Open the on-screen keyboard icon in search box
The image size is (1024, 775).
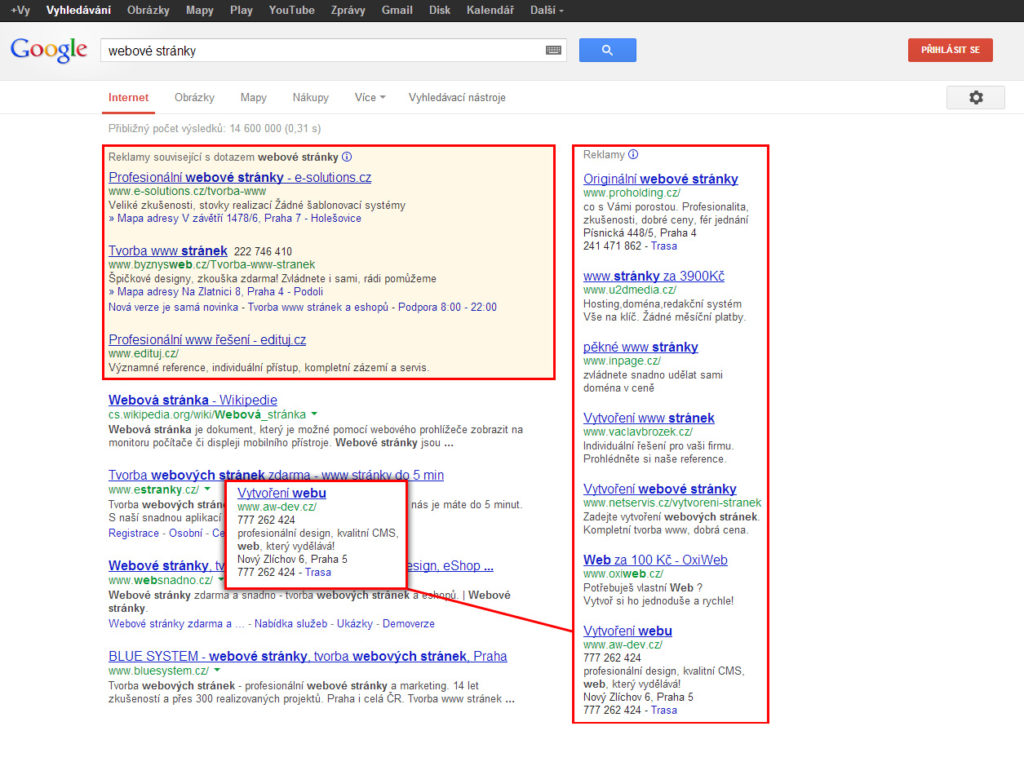coord(554,50)
